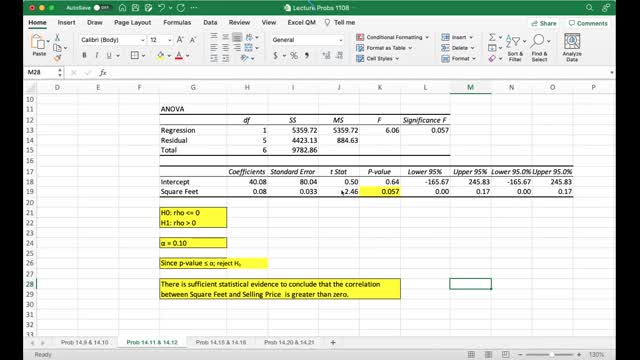
Task: Decrease decimal places
Action: click(340, 56)
